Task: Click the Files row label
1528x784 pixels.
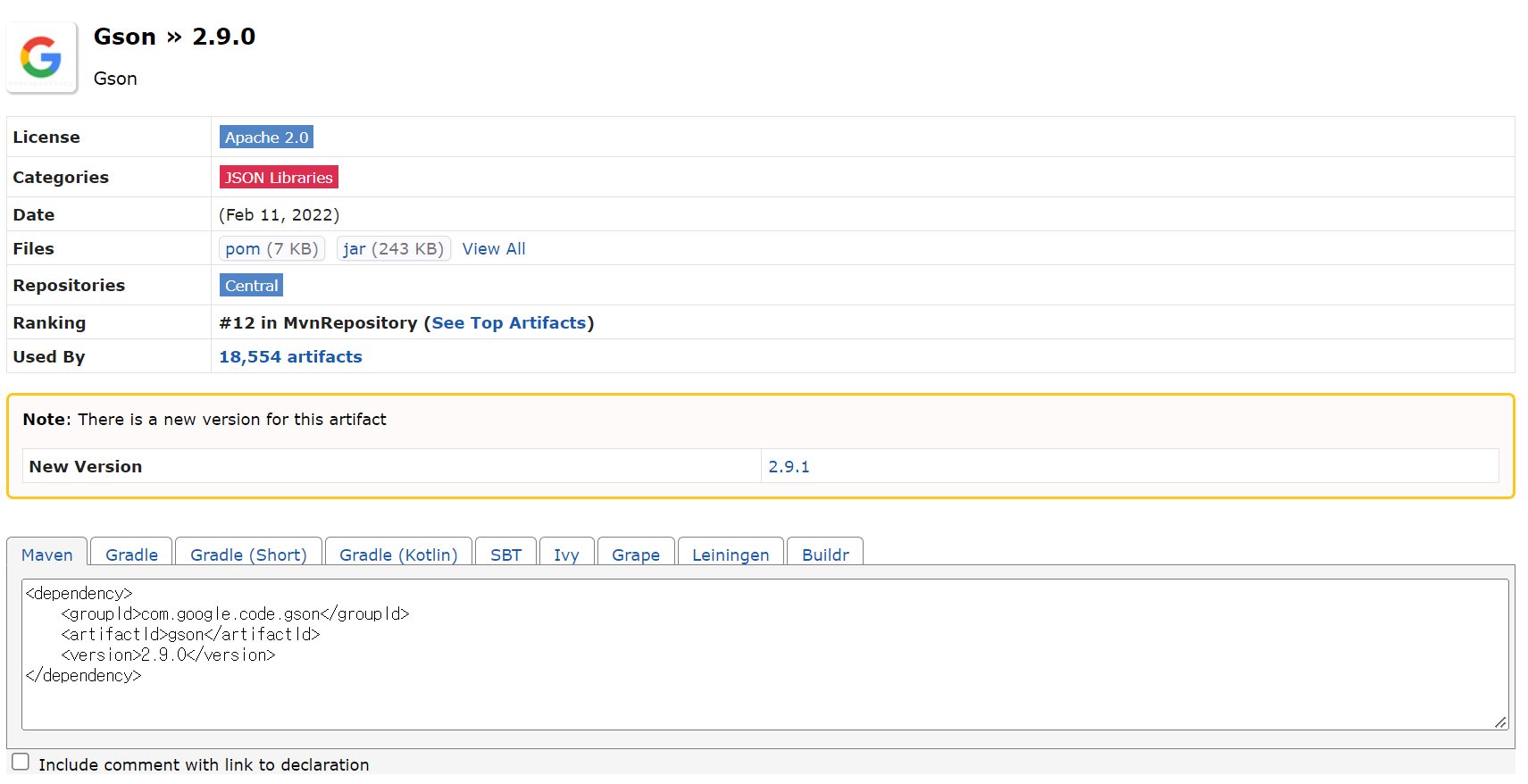Action: (x=33, y=249)
